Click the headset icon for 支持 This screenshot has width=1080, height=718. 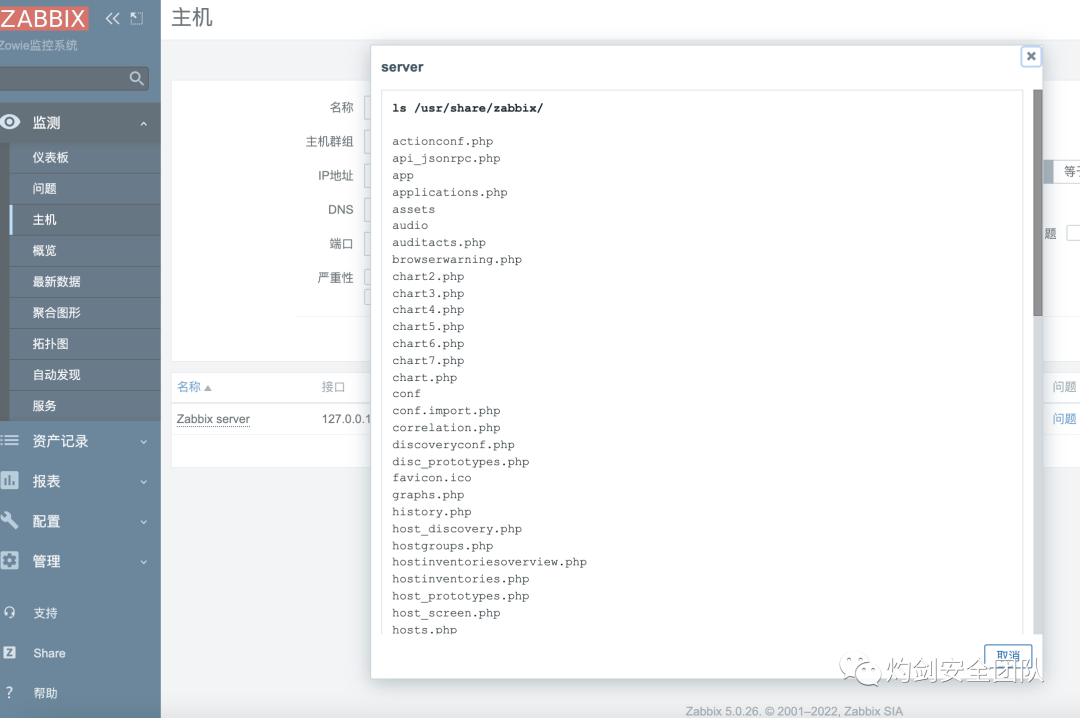[10, 612]
